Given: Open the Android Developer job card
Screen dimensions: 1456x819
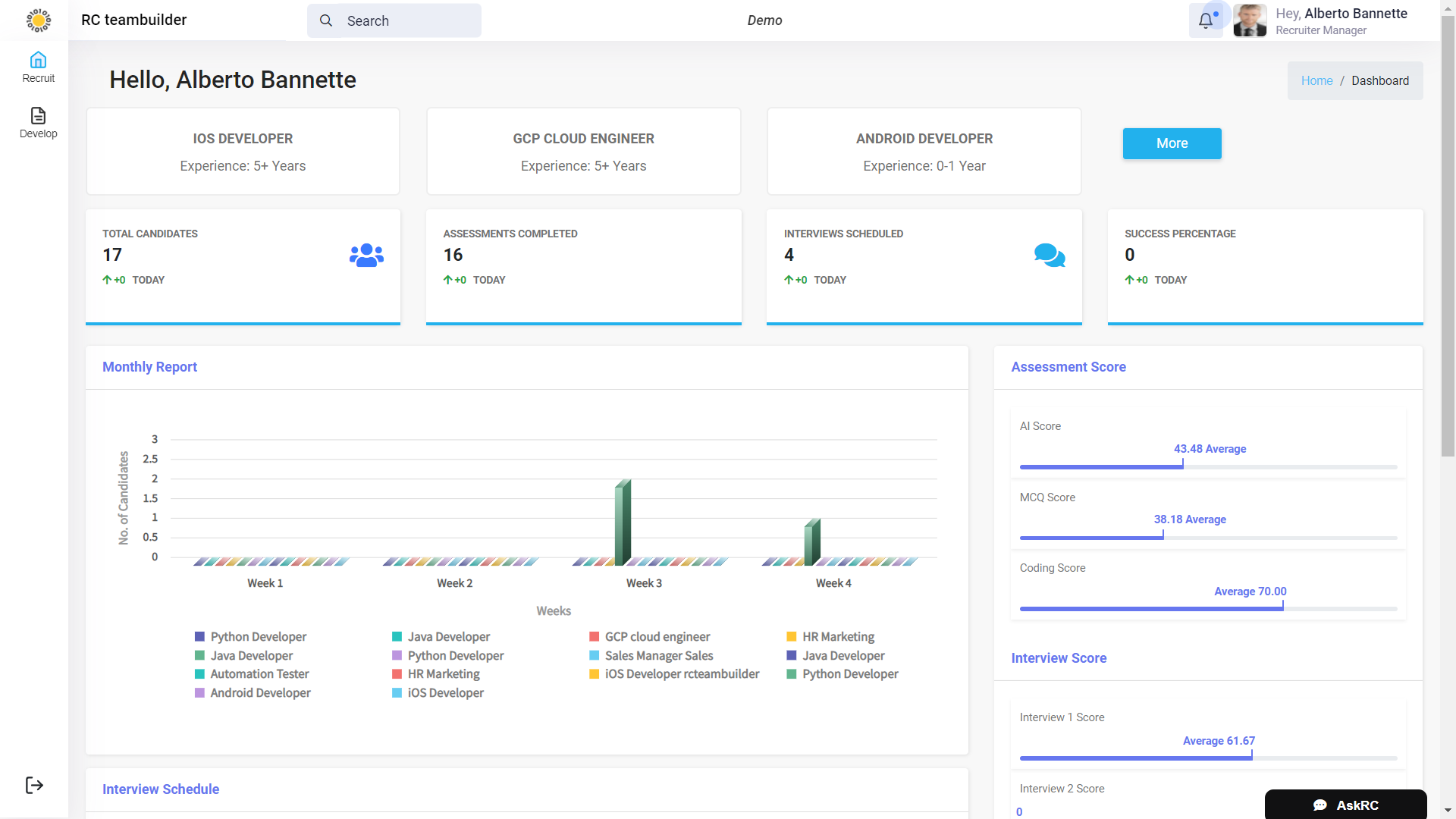Looking at the screenshot, I should [x=924, y=152].
